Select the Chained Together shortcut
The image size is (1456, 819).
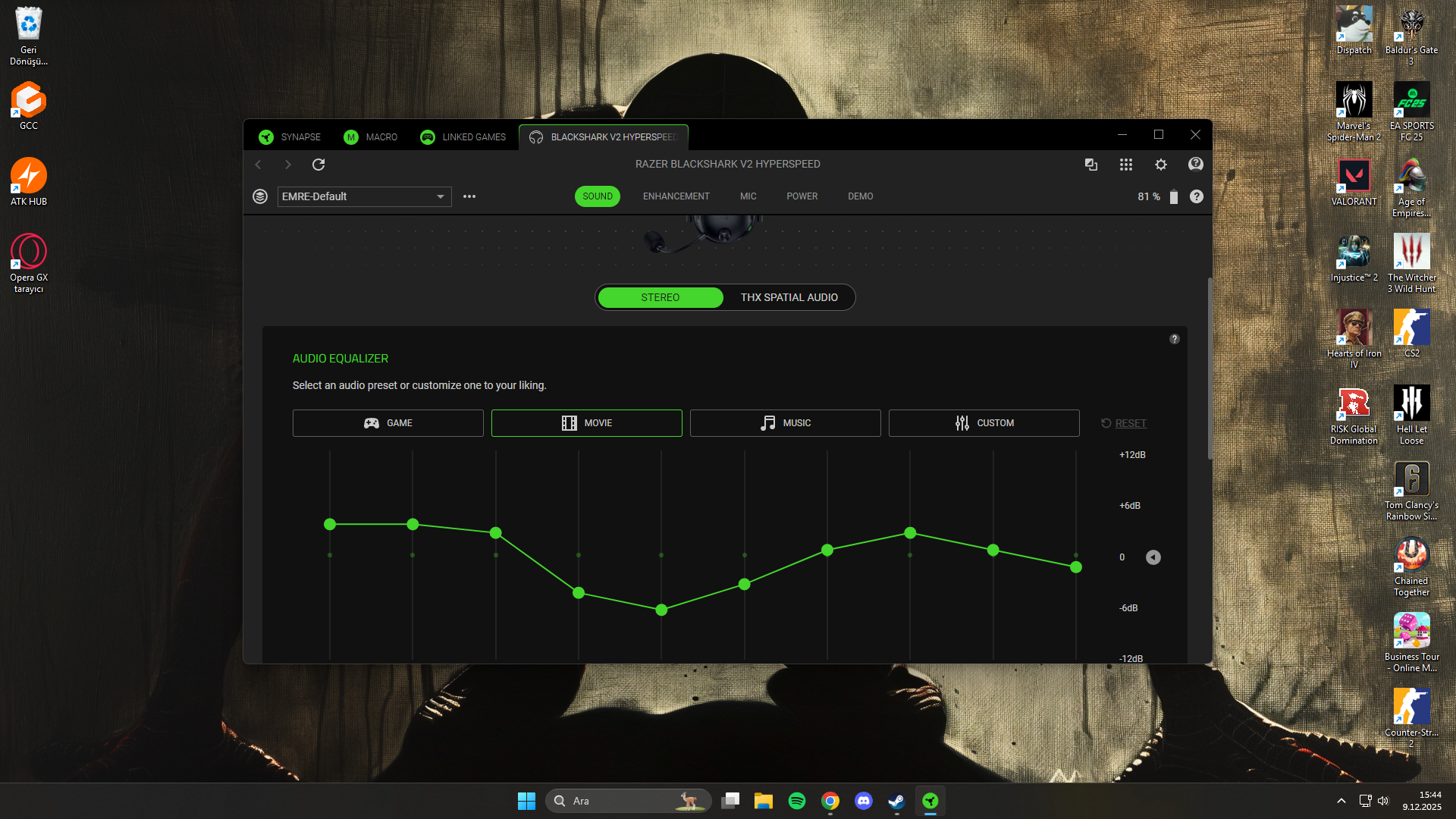pos(1412,566)
